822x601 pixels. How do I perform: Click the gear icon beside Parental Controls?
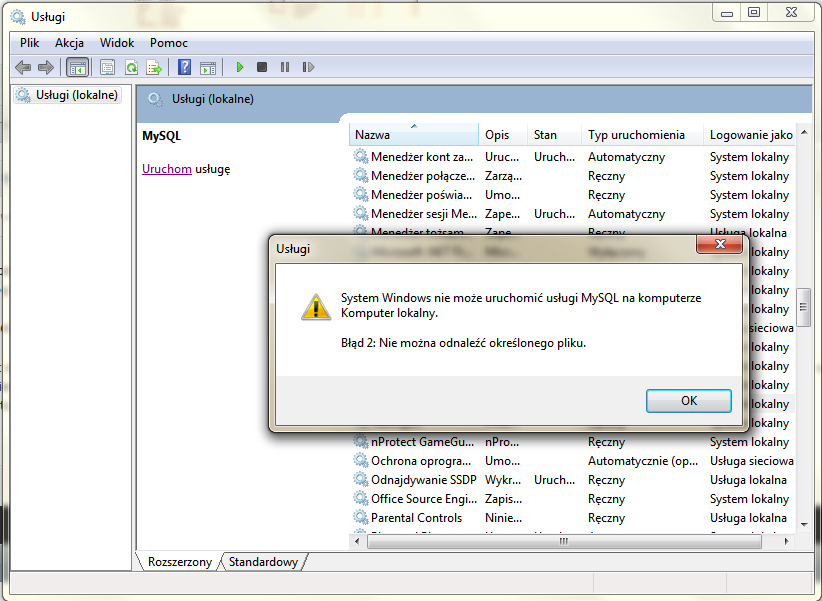point(361,517)
